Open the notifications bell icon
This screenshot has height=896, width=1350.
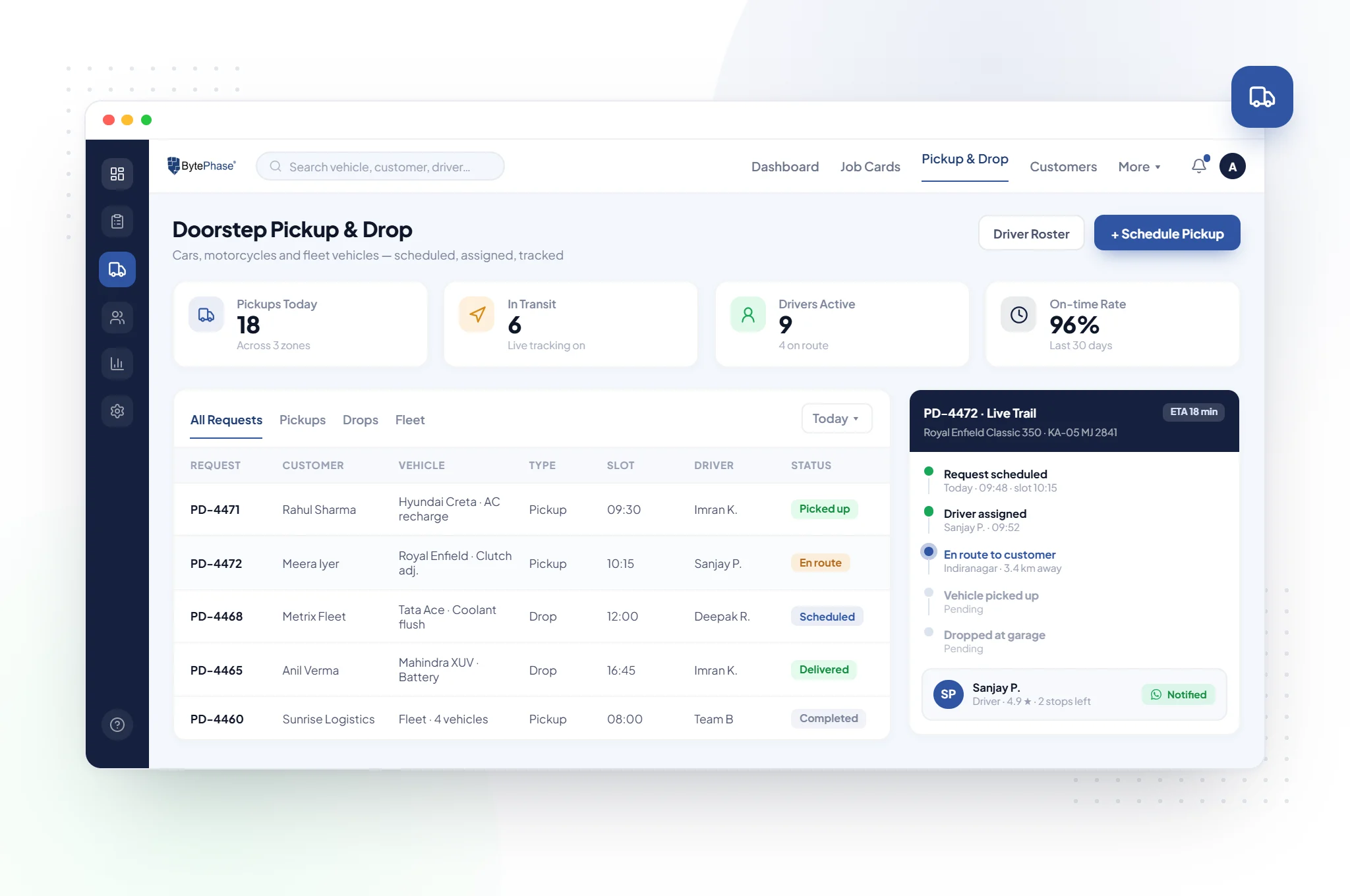(x=1200, y=166)
